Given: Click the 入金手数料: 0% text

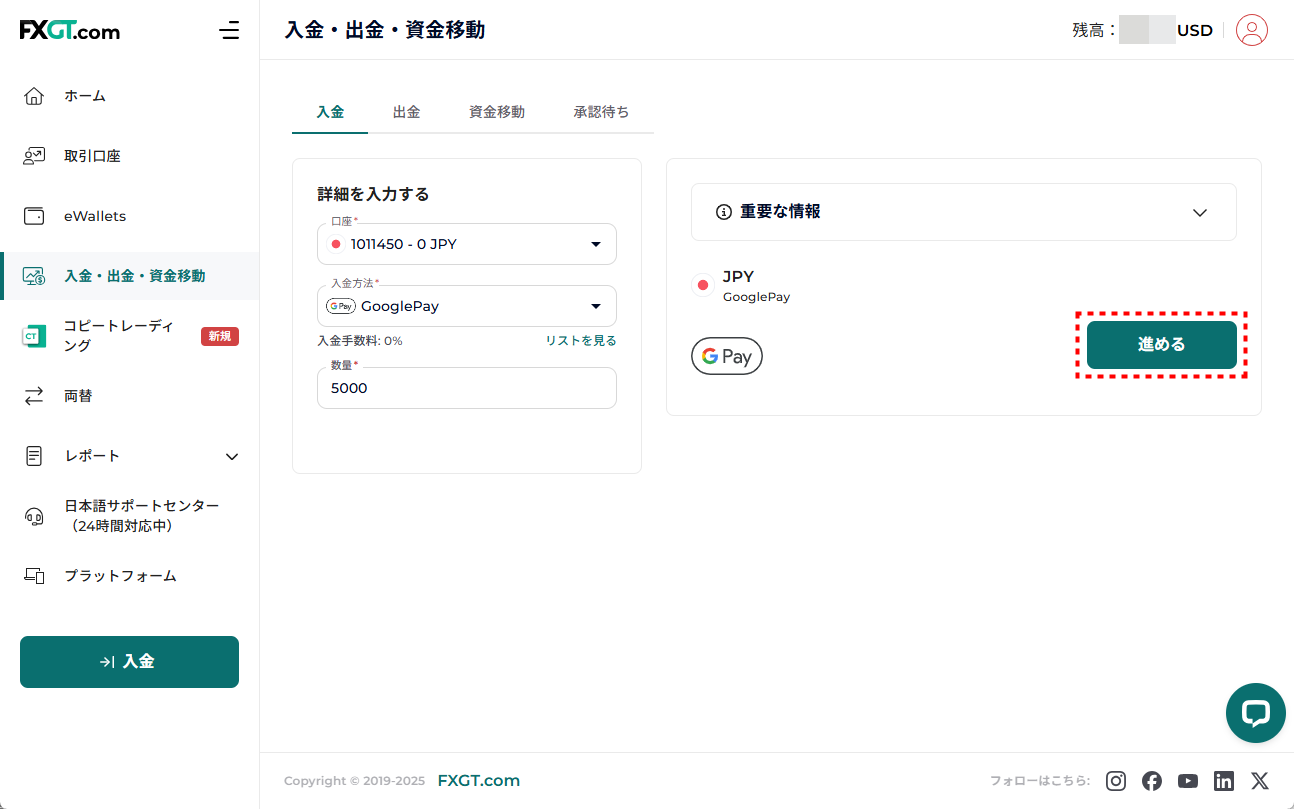Looking at the screenshot, I should pos(360,341).
